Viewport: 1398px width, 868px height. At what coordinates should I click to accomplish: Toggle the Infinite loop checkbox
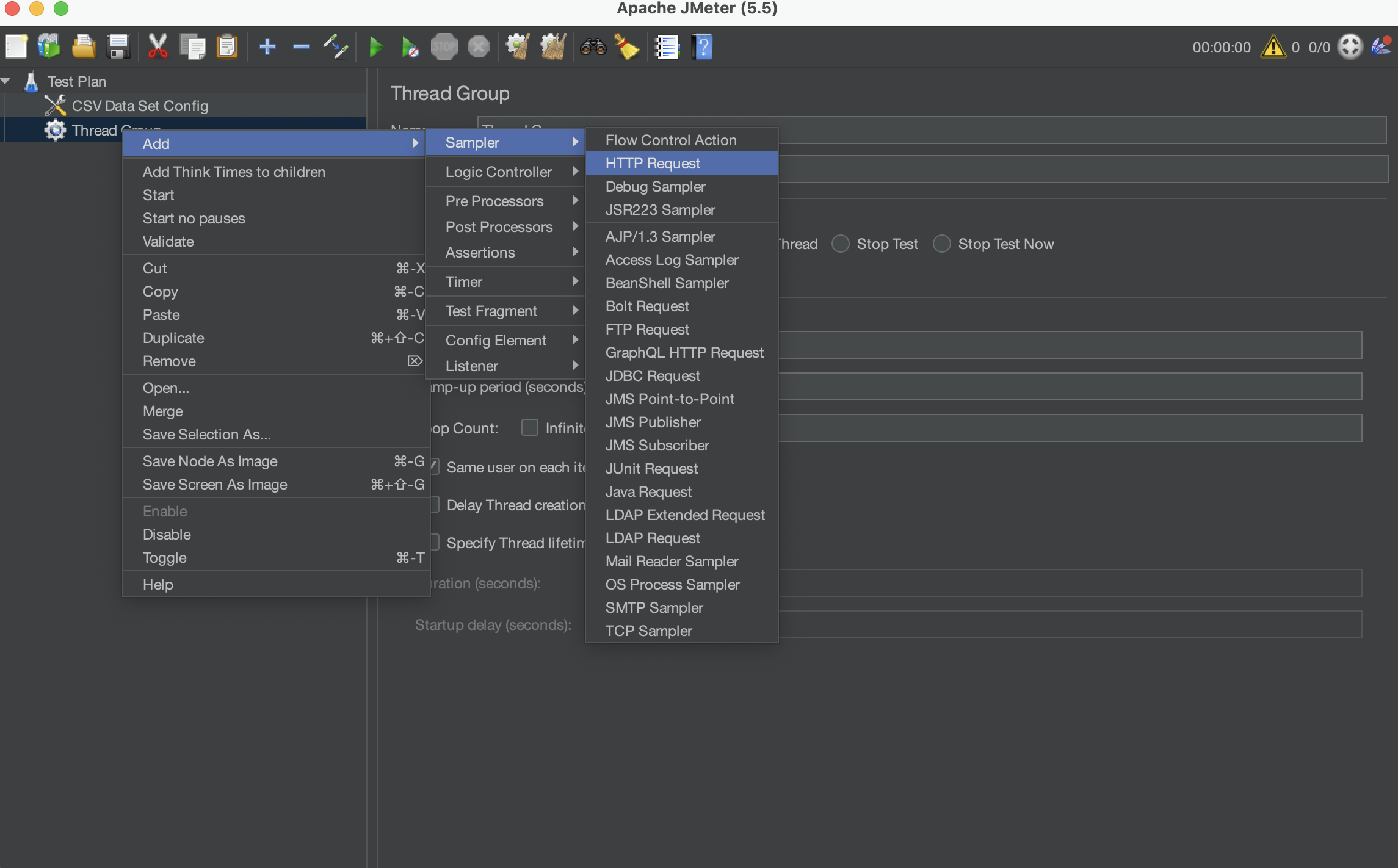[530, 427]
